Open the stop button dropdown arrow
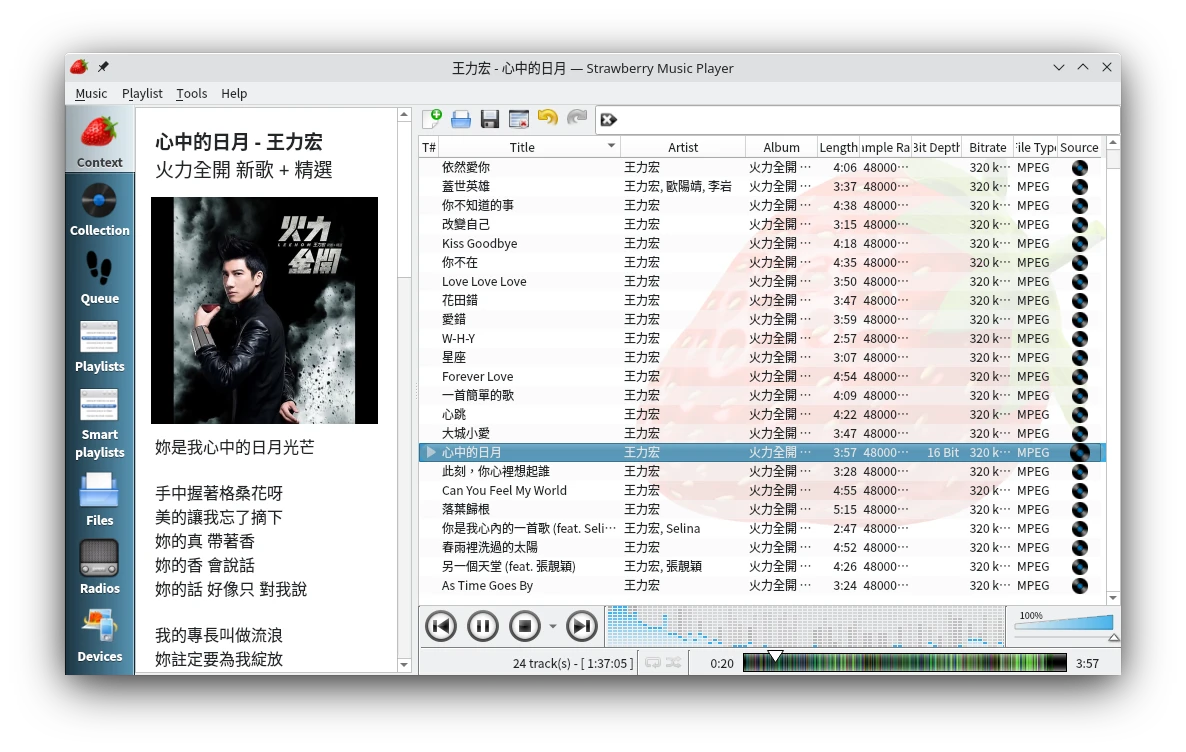This screenshot has width=1186, height=752. (552, 627)
